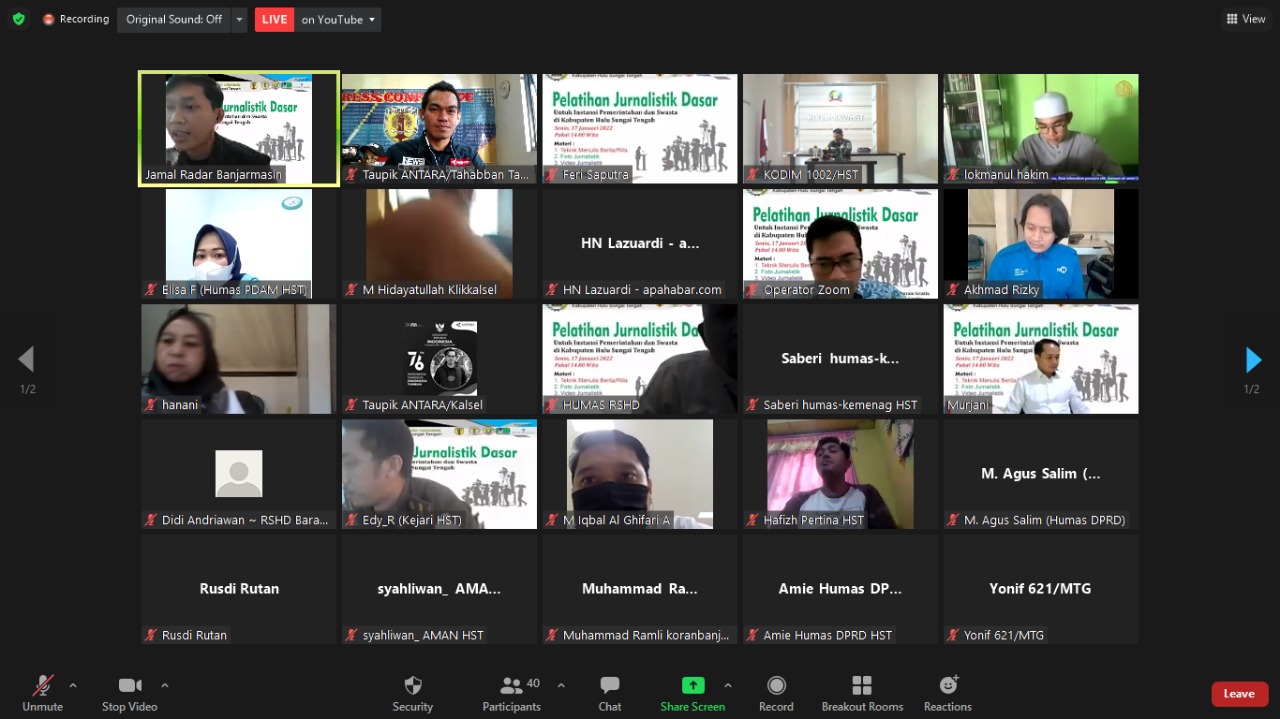Toggle Original Sound setting

[174, 19]
